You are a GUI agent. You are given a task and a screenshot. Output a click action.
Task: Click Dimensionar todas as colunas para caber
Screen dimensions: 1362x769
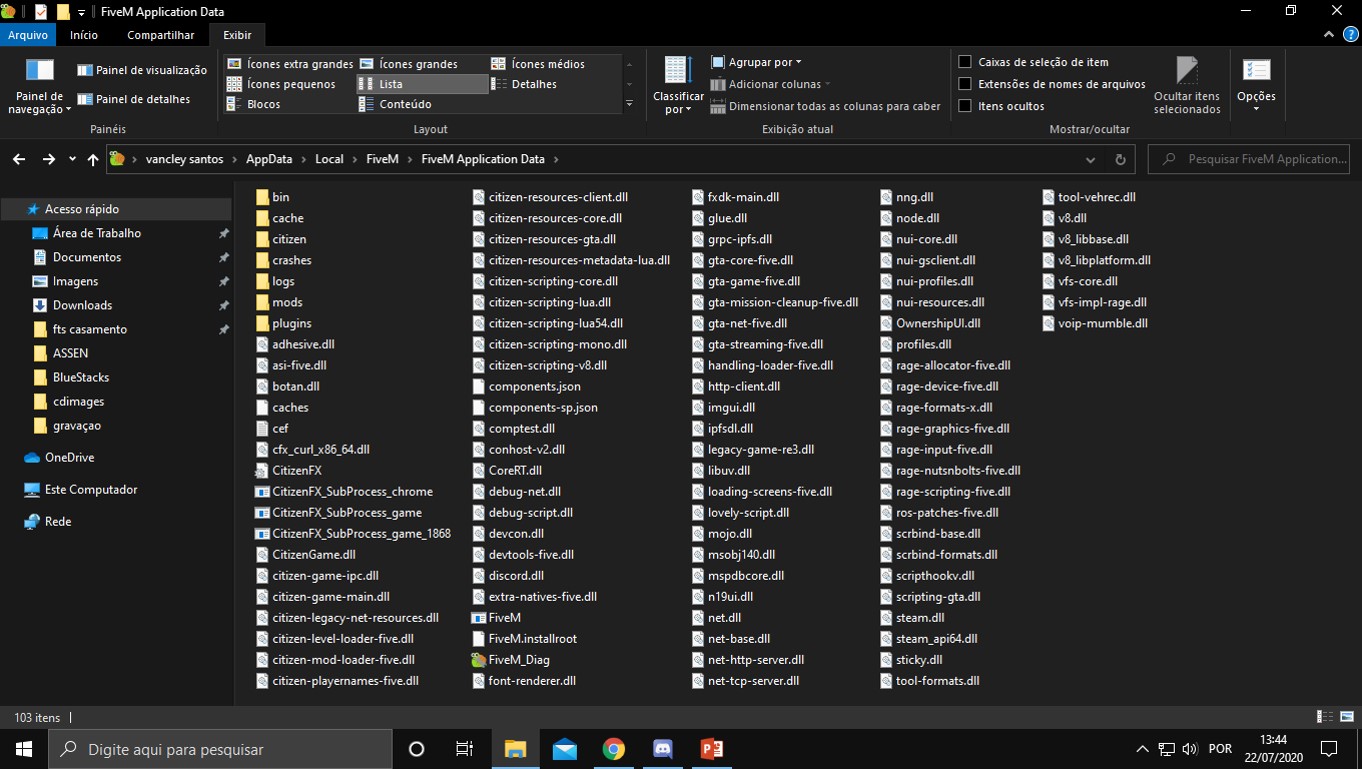point(825,106)
